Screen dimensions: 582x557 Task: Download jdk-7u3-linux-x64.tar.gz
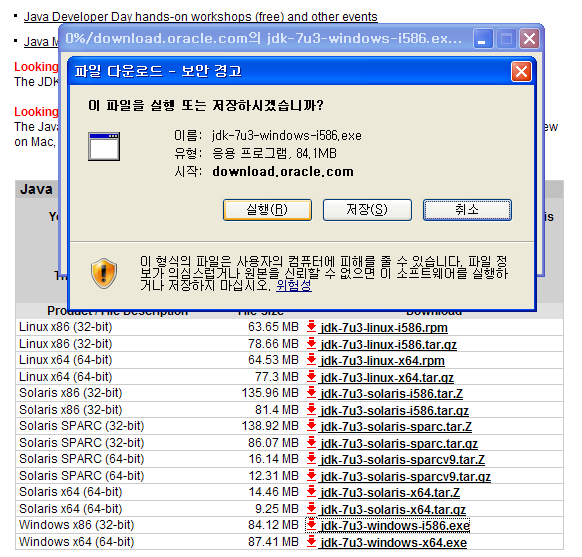coord(387,377)
